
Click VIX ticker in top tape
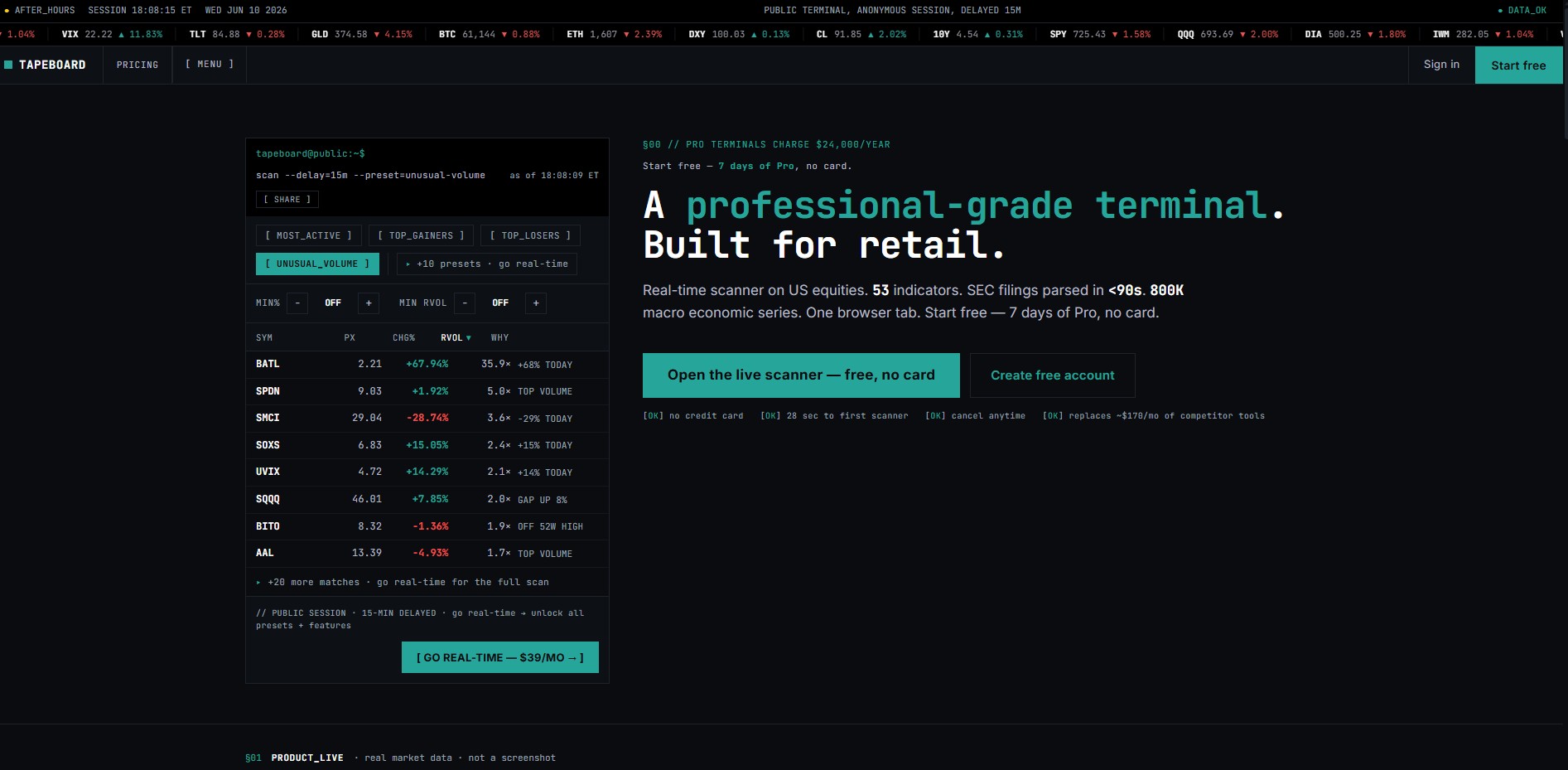tap(112, 35)
